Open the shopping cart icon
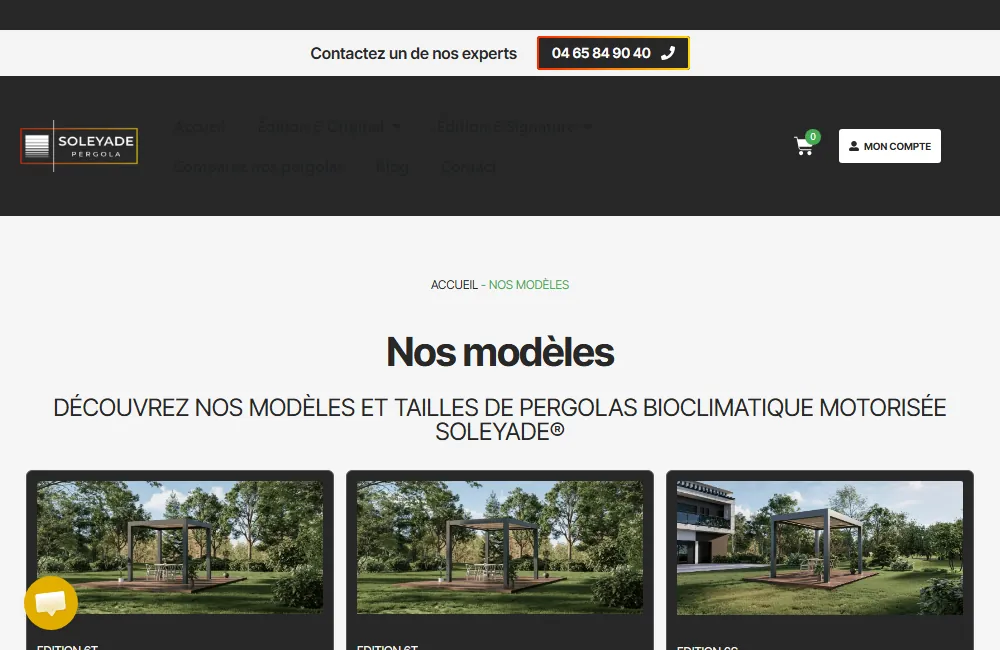The height and width of the screenshot is (650, 1000). pos(804,147)
